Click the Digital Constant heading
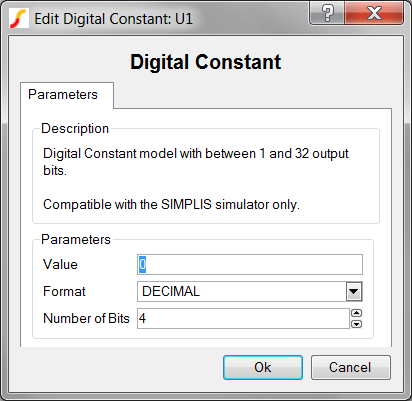The height and width of the screenshot is (401, 412). (206, 62)
